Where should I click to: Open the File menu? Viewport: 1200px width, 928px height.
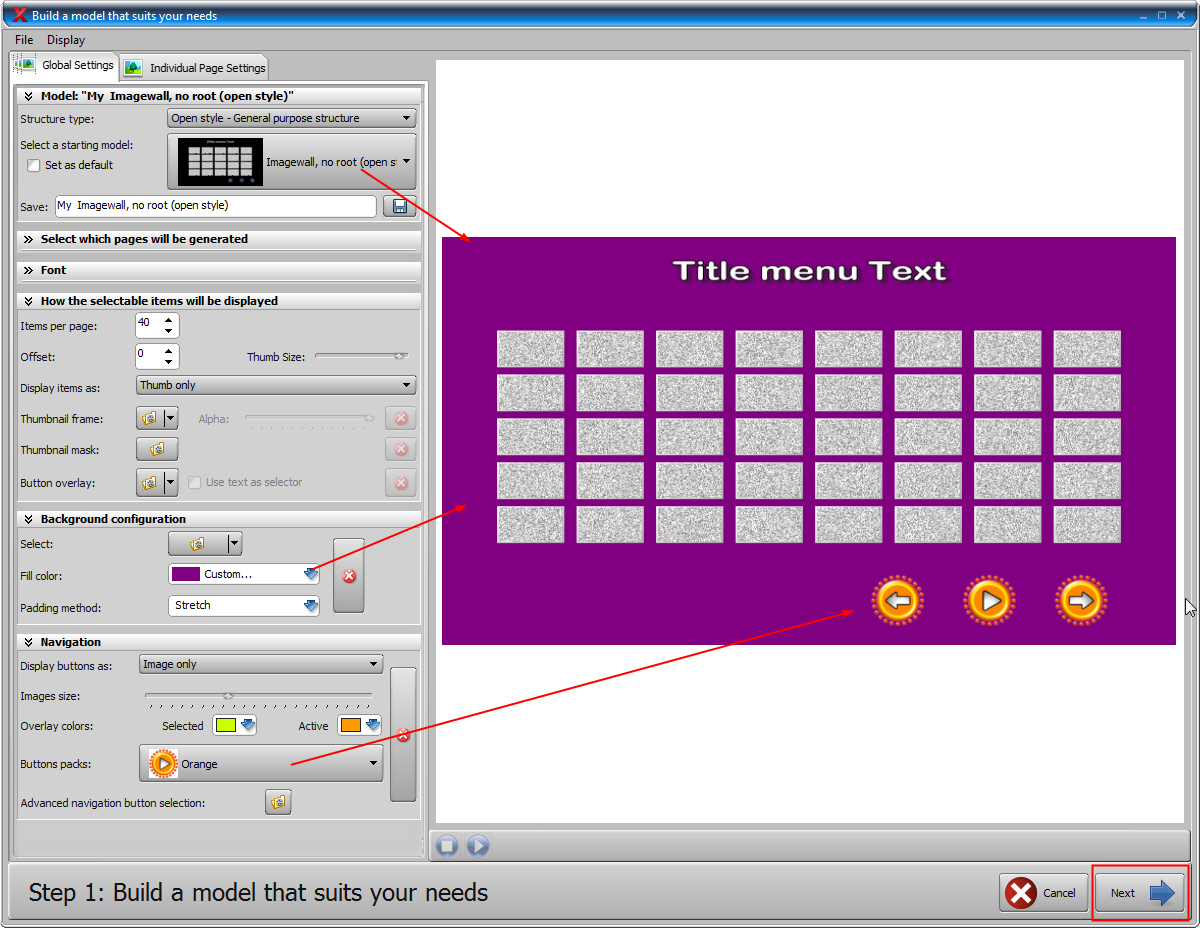coord(24,40)
